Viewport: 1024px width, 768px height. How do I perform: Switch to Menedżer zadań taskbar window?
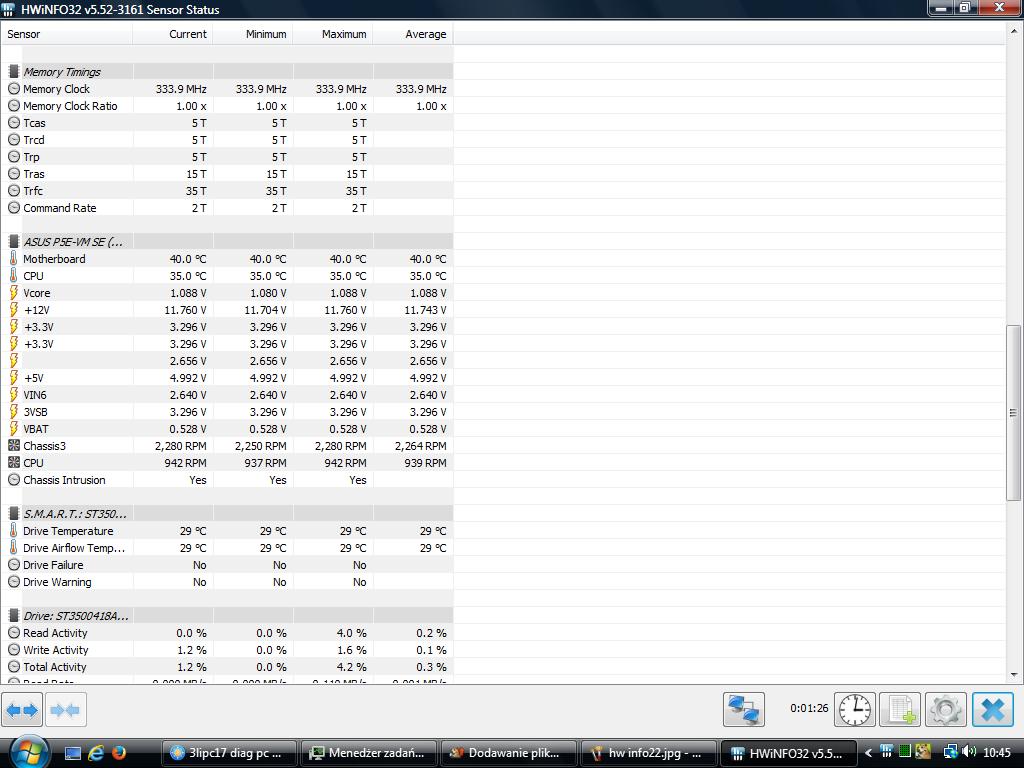pos(368,753)
